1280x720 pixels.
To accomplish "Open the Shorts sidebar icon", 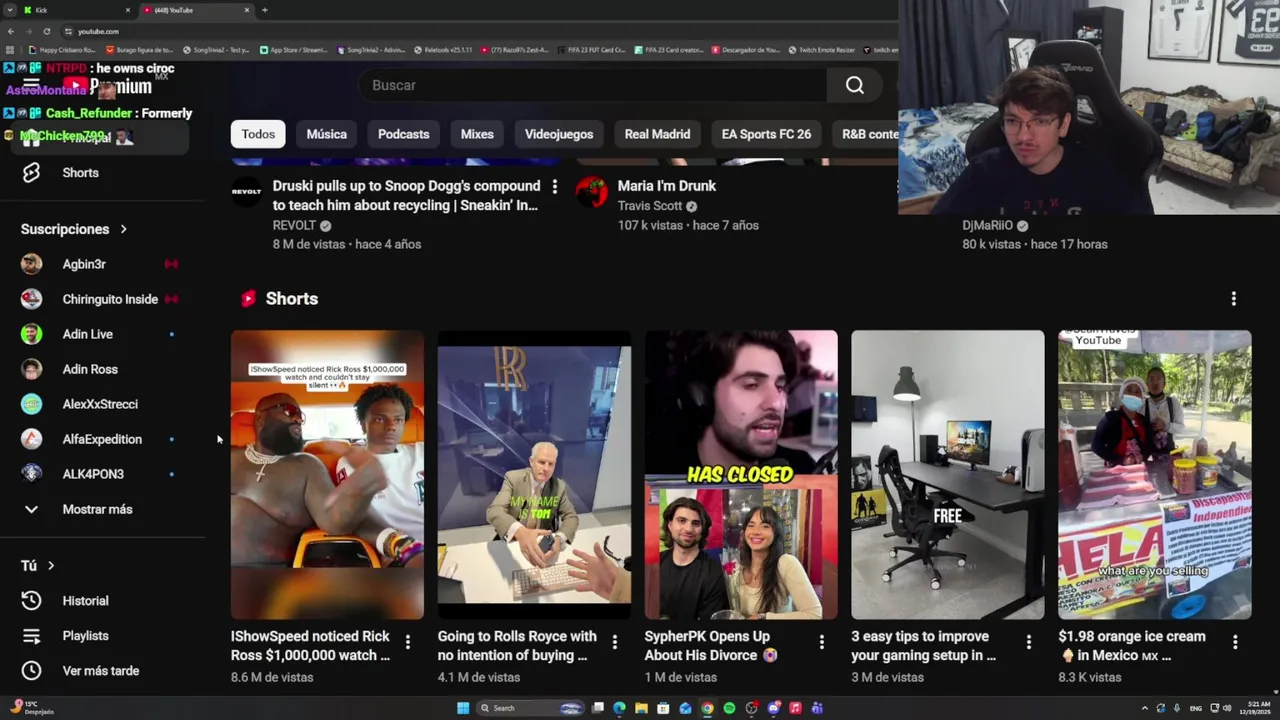I will click(x=31, y=172).
